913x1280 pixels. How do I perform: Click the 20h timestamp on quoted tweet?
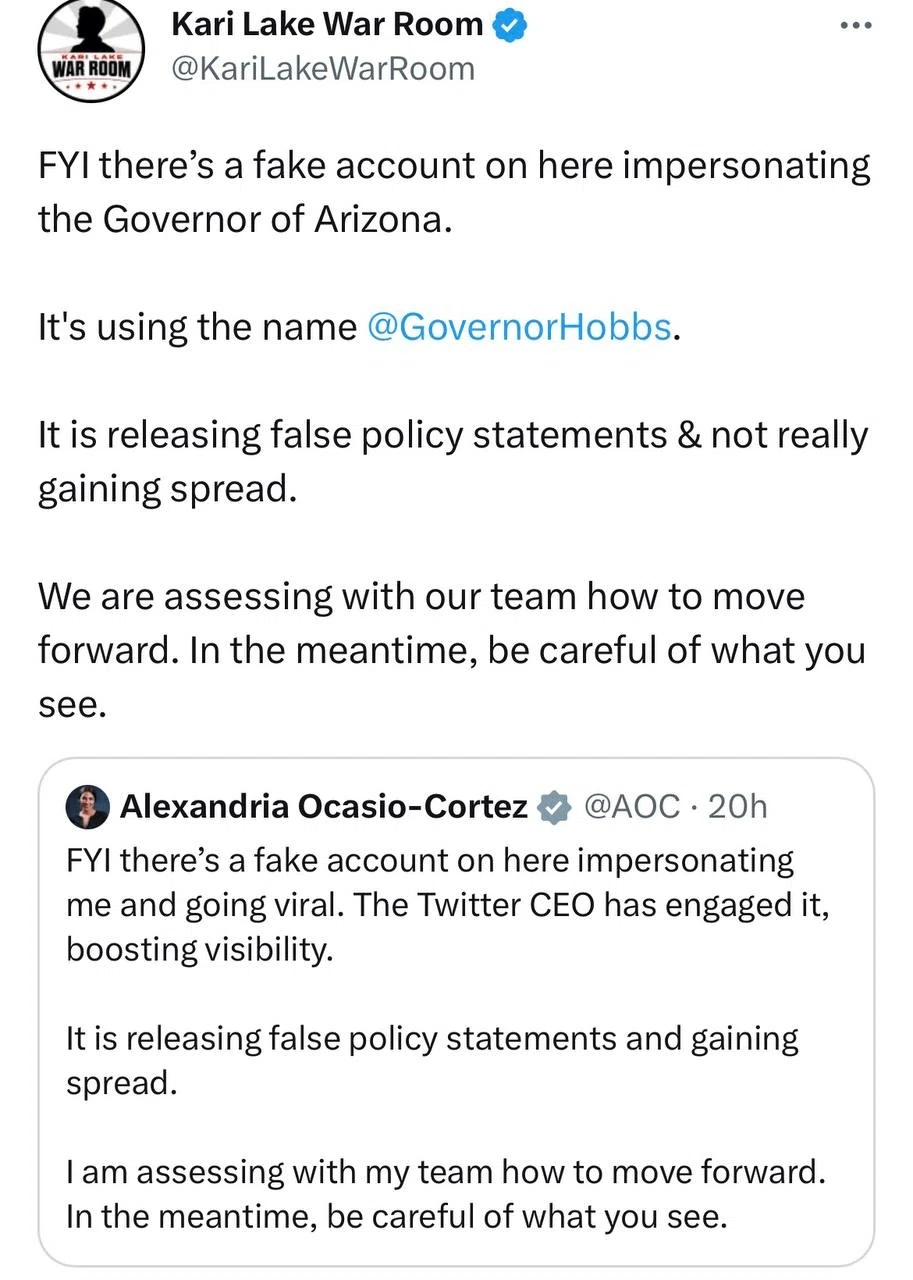[737, 806]
